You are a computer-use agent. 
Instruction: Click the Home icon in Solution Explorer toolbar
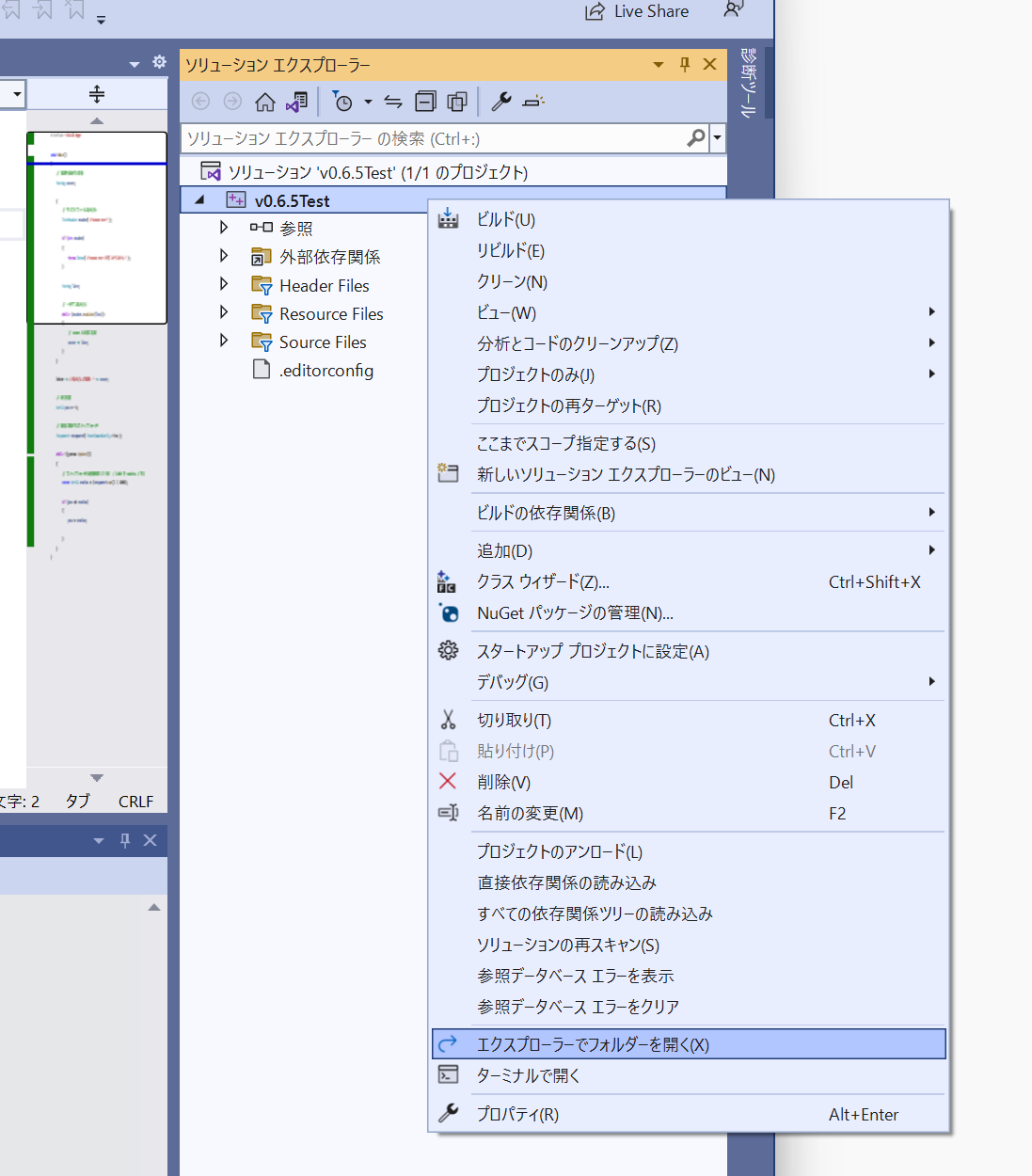pyautogui.click(x=265, y=102)
